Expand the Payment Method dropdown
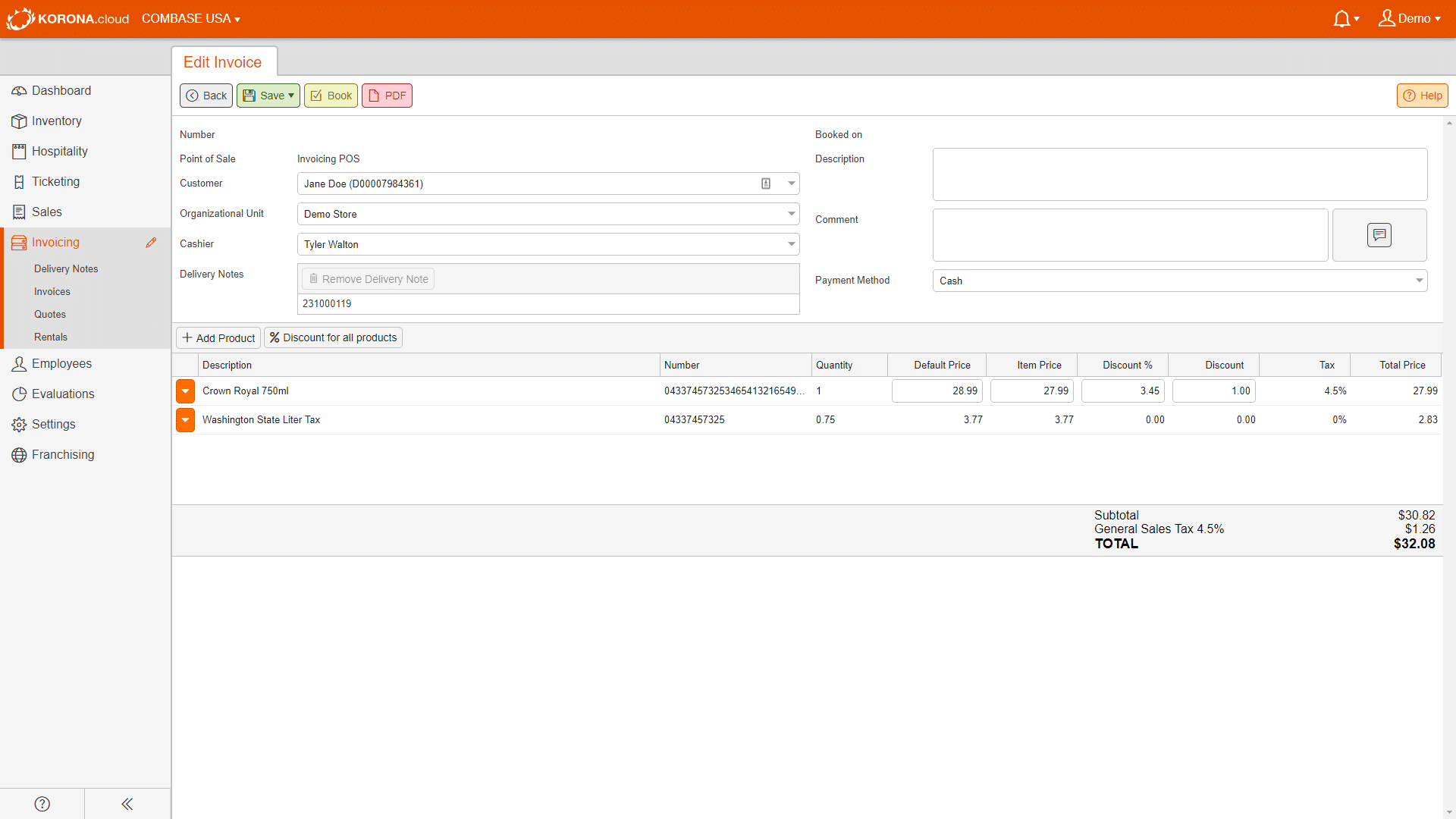The width and height of the screenshot is (1456, 819). point(1419,281)
